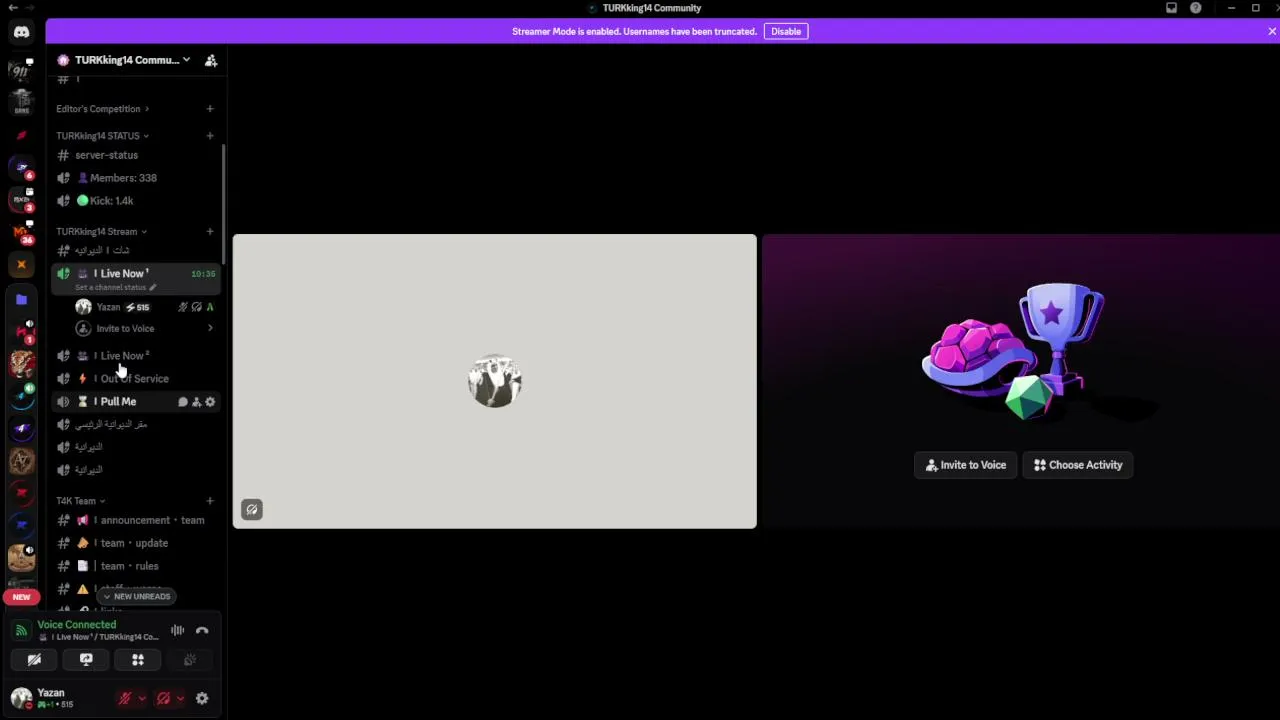Click Invite to Voice under Yazan
Viewport: 1280px width, 720px height.
[144, 329]
